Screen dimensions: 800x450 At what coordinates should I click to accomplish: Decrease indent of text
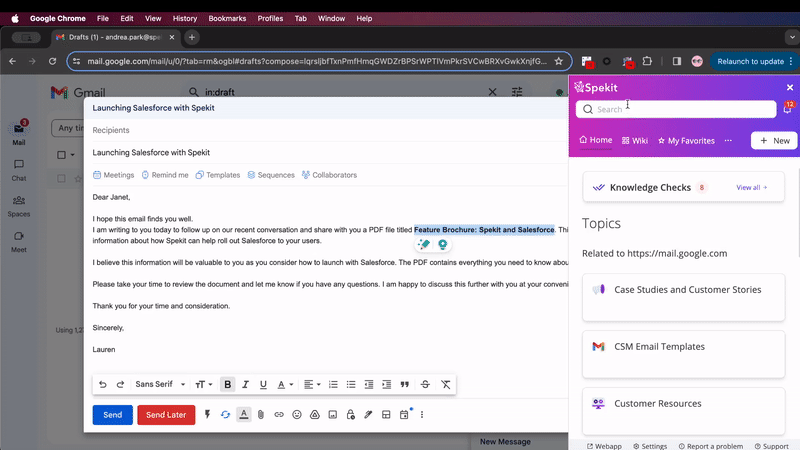pyautogui.click(x=369, y=384)
